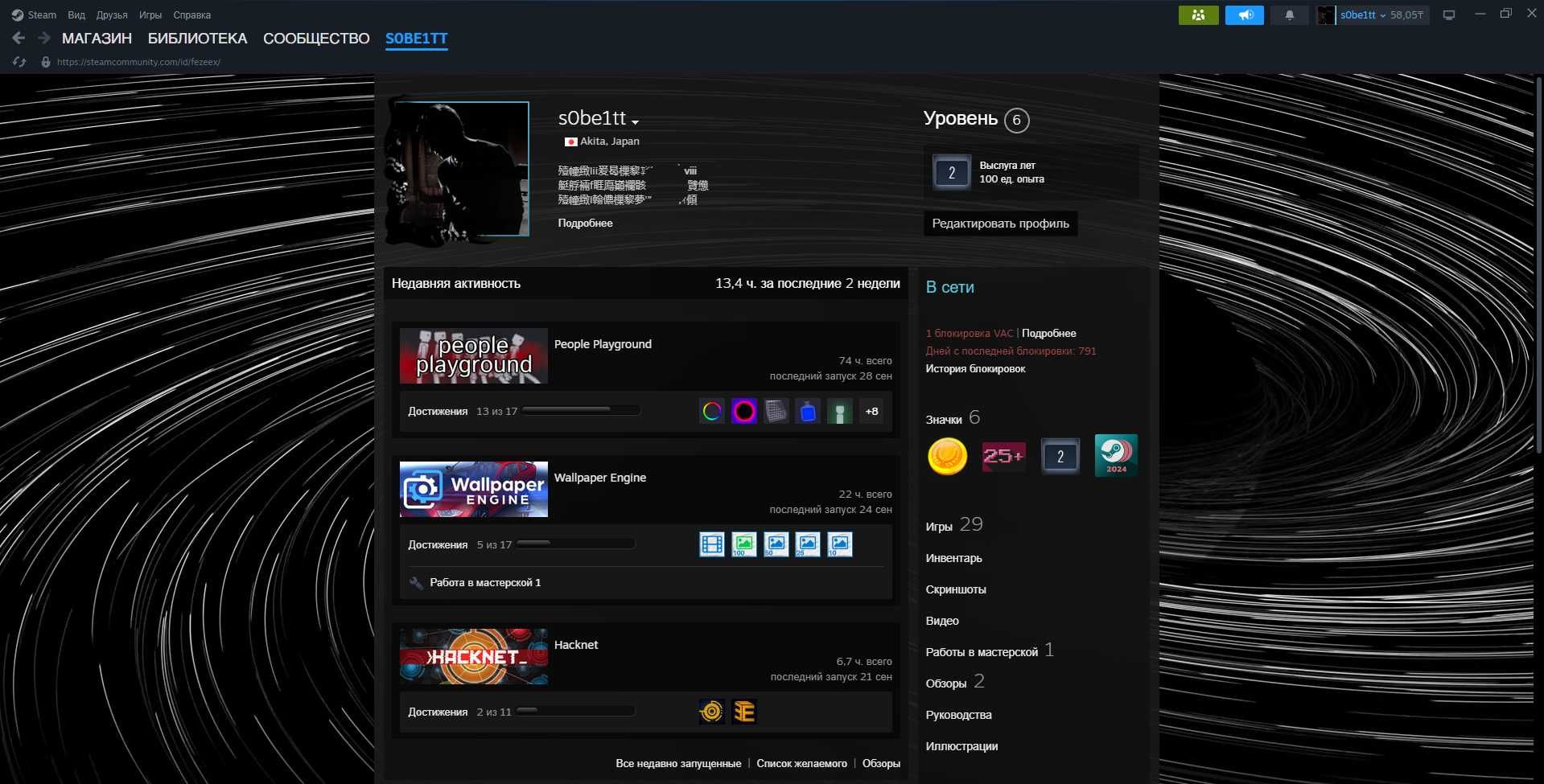This screenshot has width=1544, height=784.
Task: Open the gold coin badge
Action: [948, 456]
